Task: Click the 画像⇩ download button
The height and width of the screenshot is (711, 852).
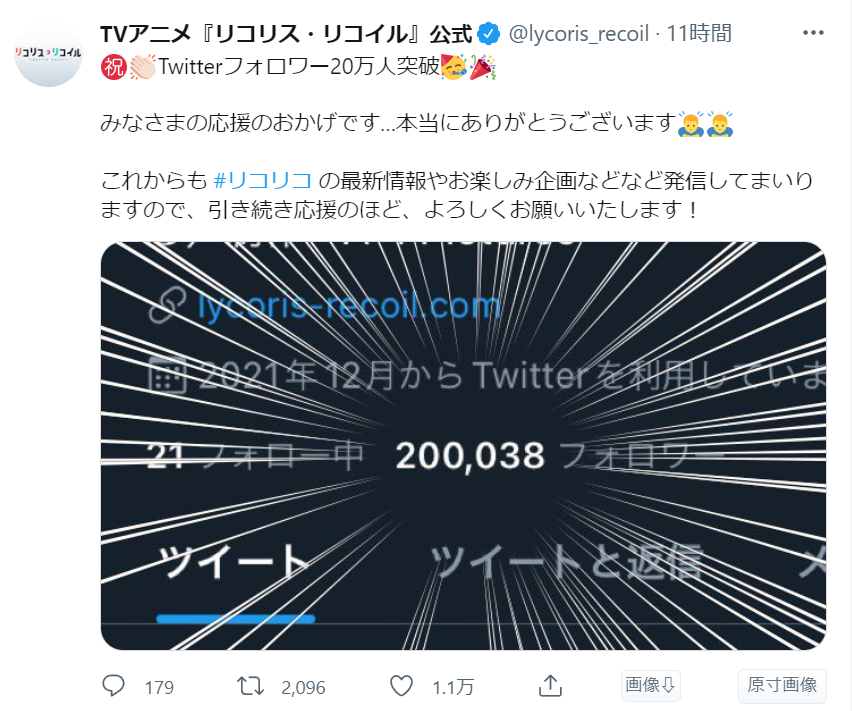Action: point(650,685)
